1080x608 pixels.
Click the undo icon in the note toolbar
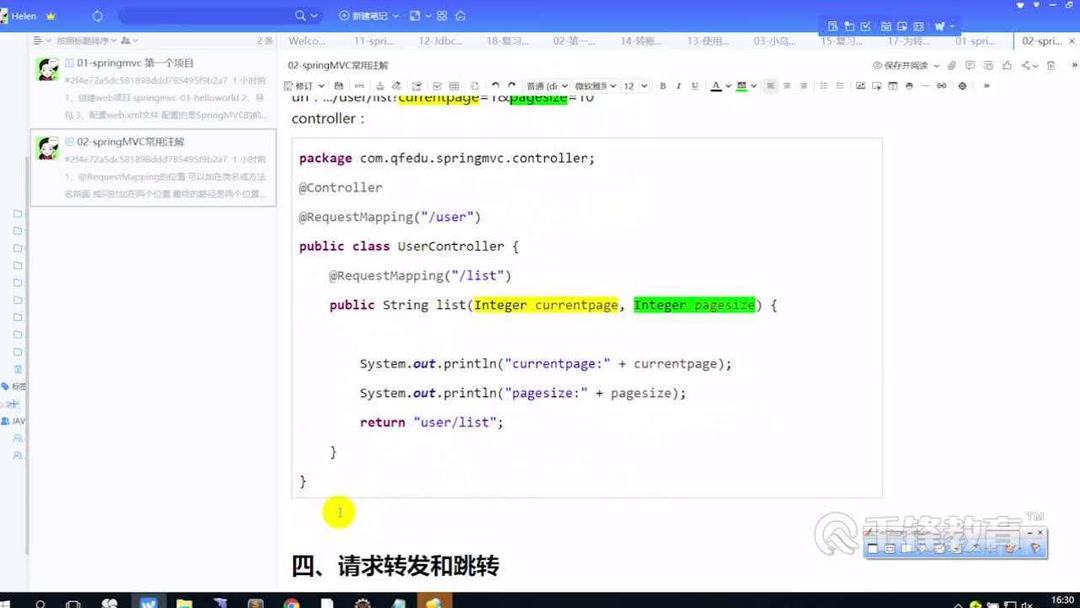(x=495, y=85)
